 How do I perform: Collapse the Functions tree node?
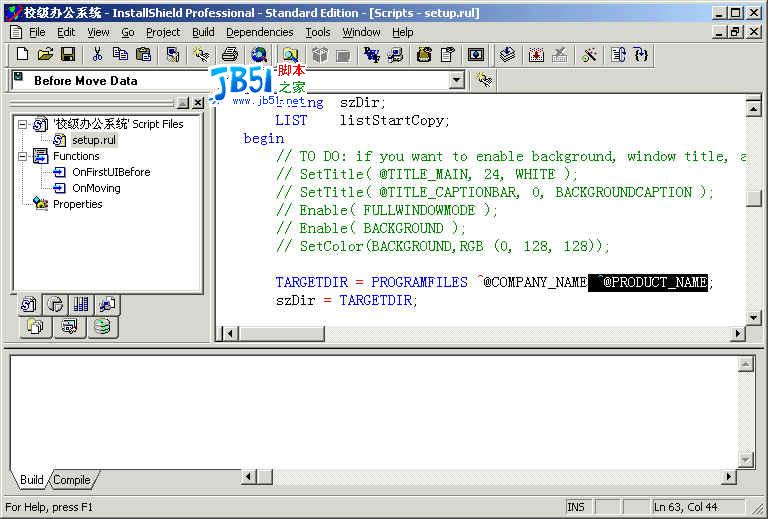point(22,157)
